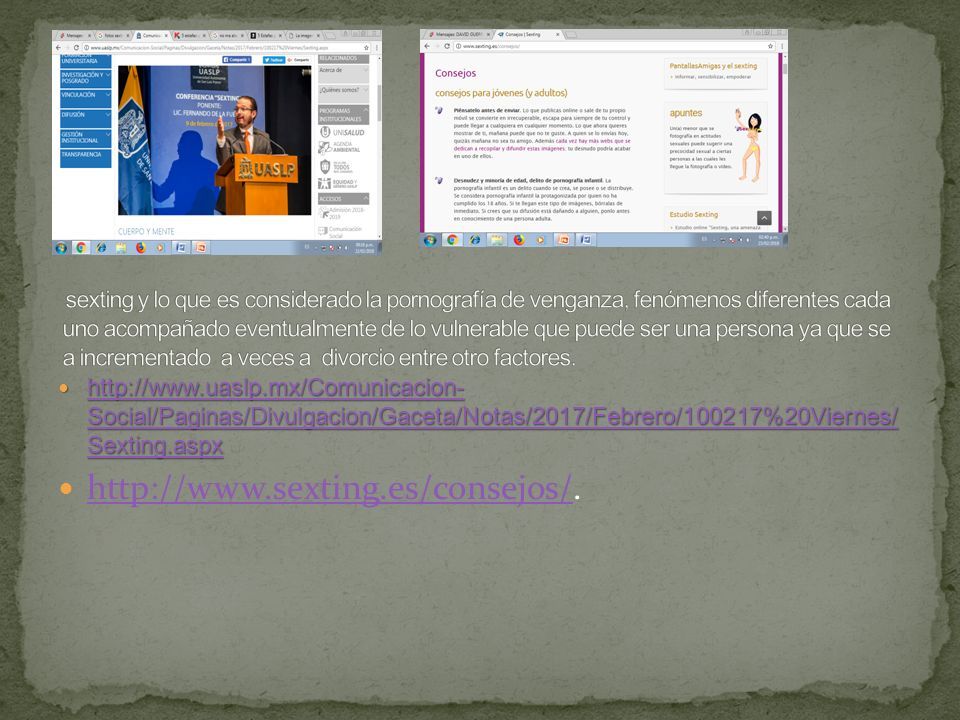
Task: Click CUERPO Y MENTE heading on UASLP page
Action: [146, 231]
